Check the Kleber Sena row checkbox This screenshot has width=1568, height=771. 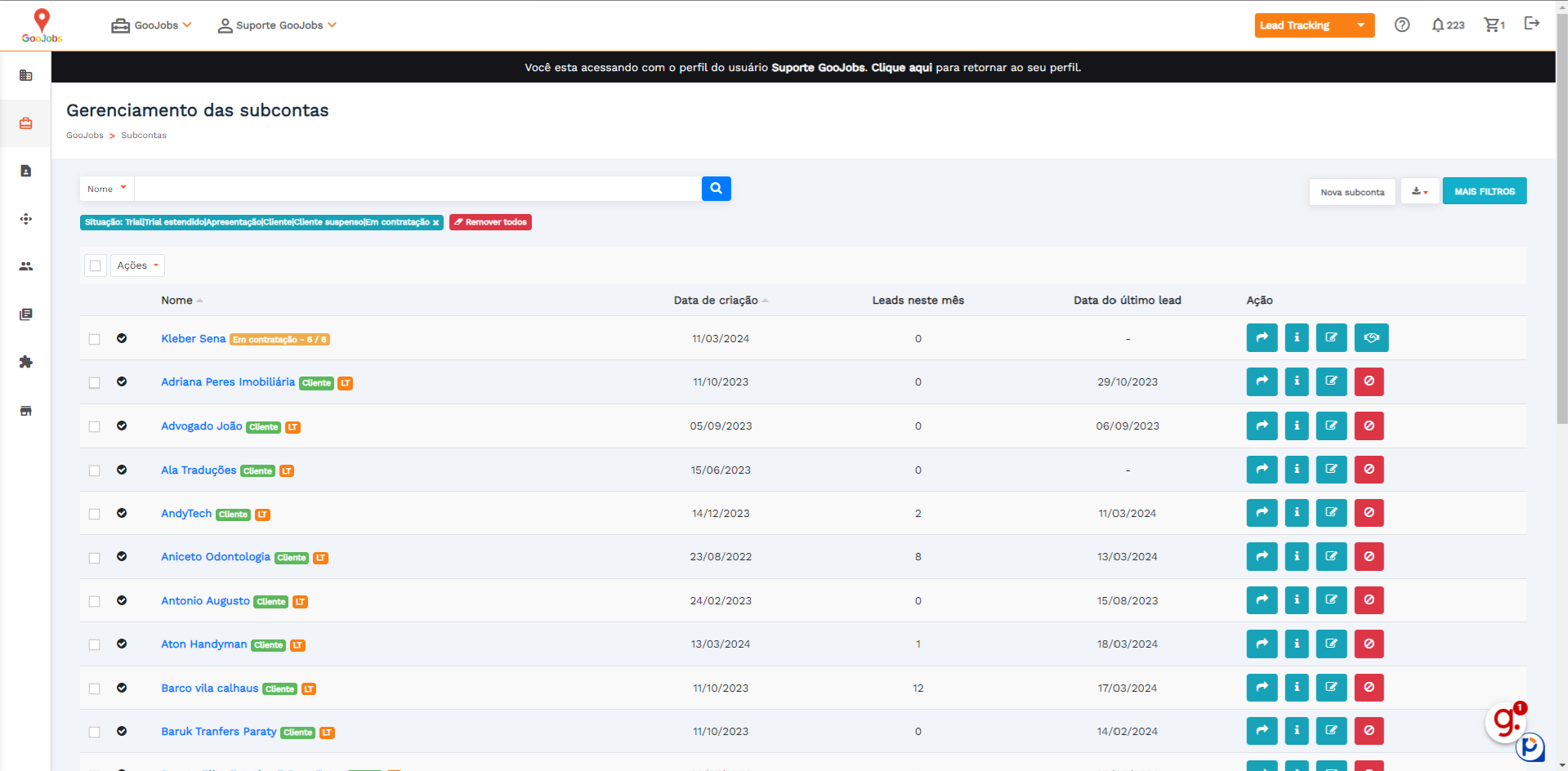coord(95,339)
